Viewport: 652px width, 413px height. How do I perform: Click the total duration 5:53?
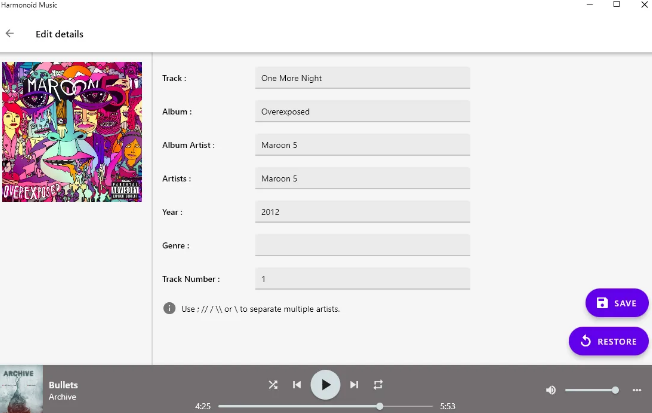[x=447, y=406]
